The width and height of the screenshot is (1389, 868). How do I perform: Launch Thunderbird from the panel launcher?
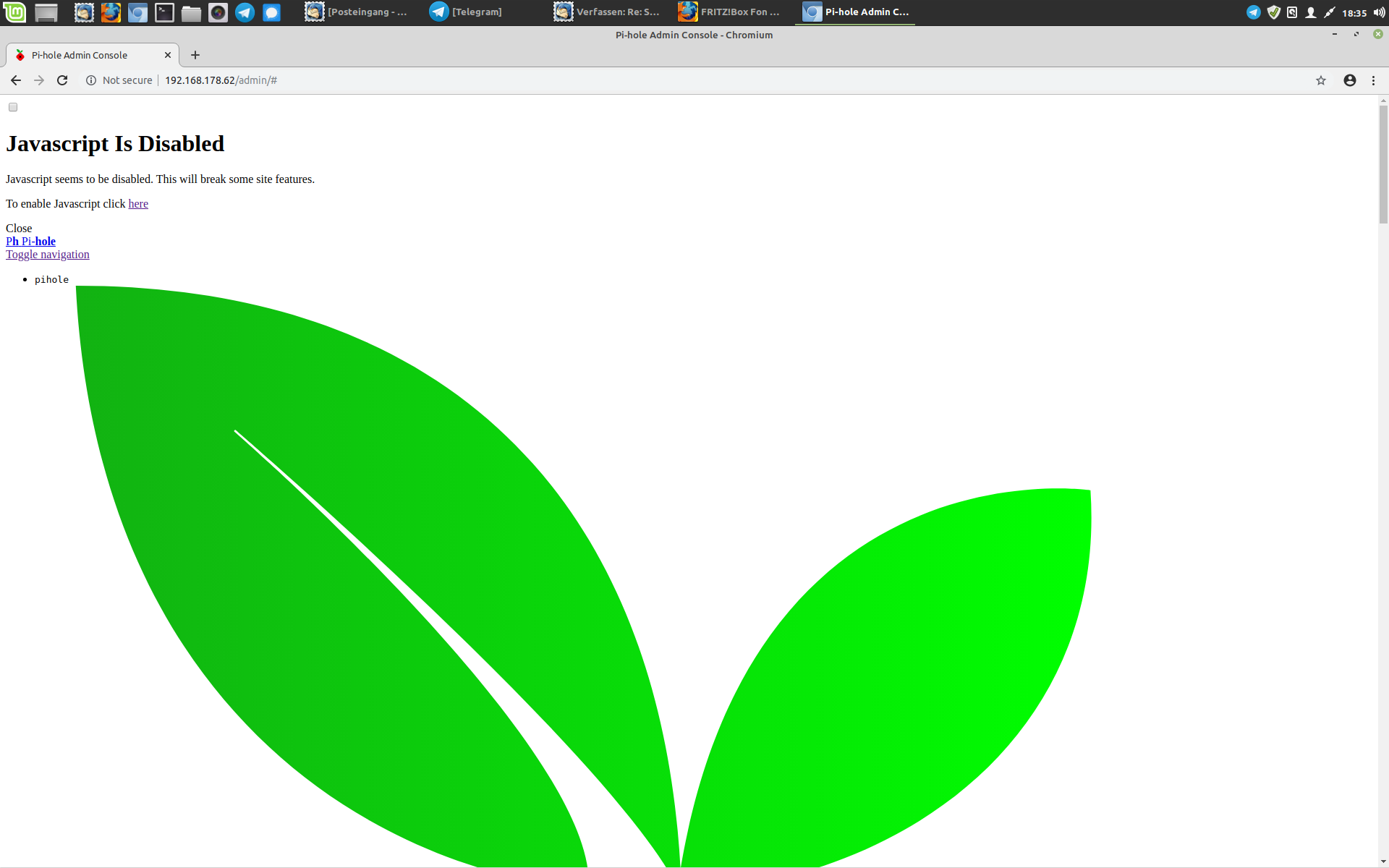click(x=84, y=12)
